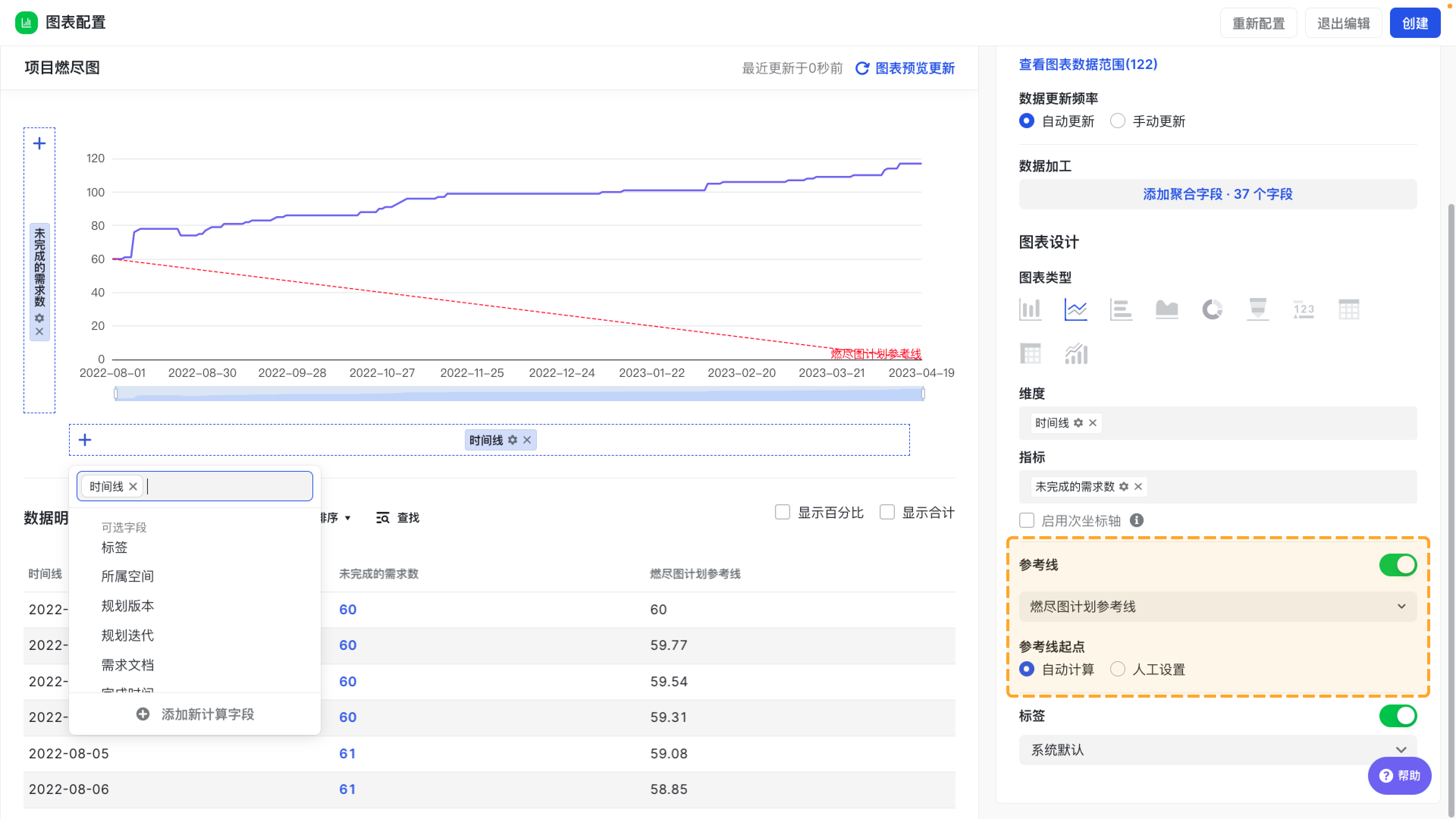Select the line chart type
This screenshot has width=1456, height=819.
(x=1076, y=309)
